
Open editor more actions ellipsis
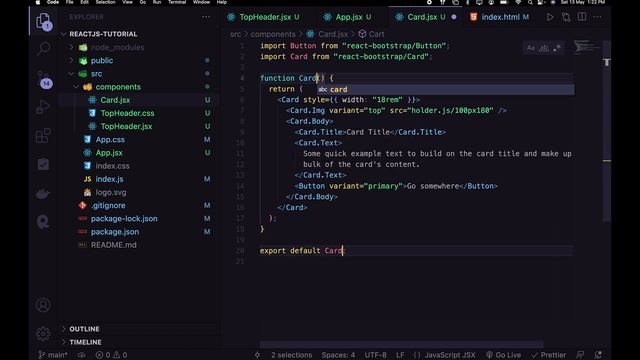[x=598, y=17]
